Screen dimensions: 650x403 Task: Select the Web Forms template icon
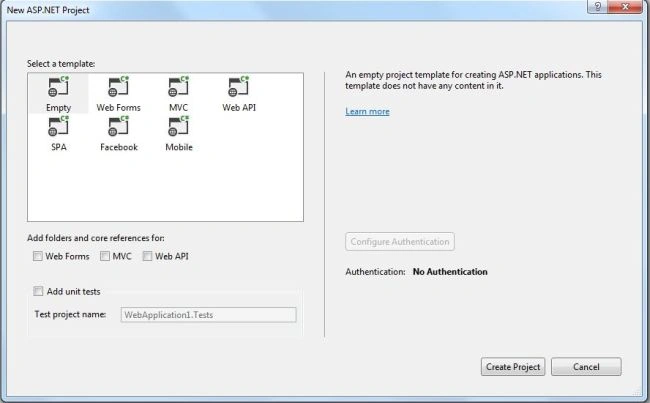click(119, 87)
